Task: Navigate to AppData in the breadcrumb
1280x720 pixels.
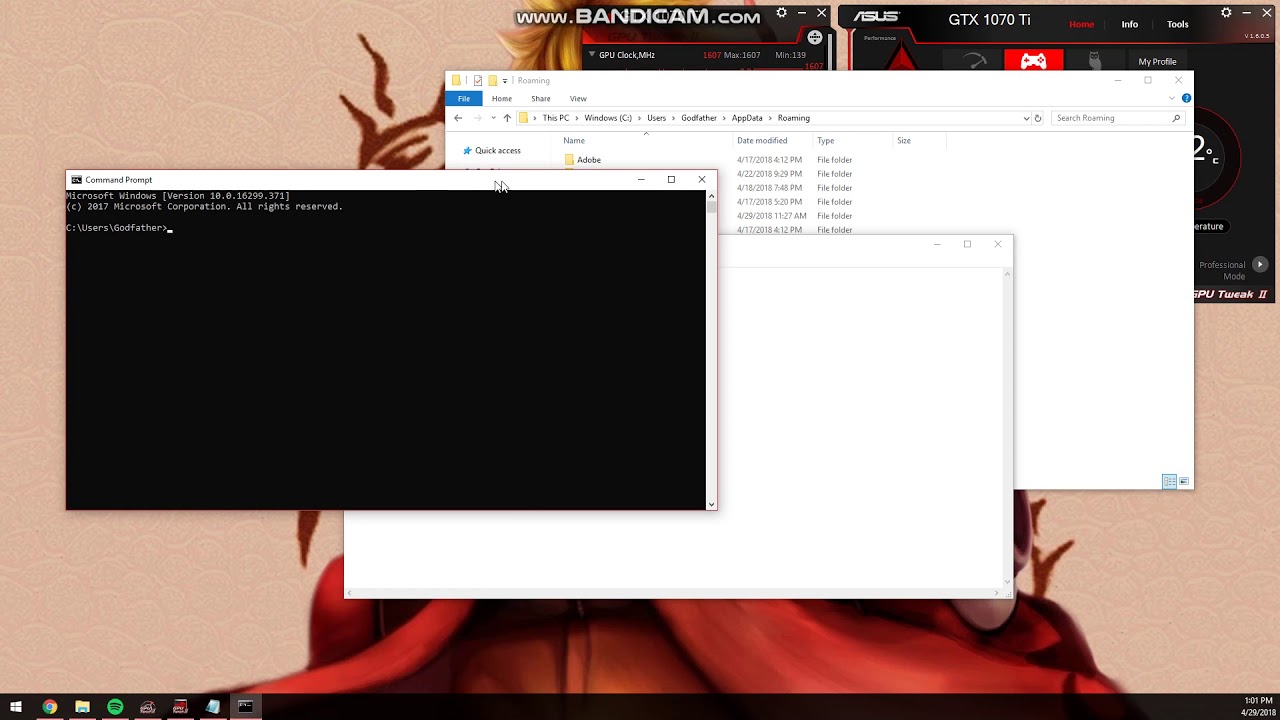Action: pyautogui.click(x=747, y=118)
